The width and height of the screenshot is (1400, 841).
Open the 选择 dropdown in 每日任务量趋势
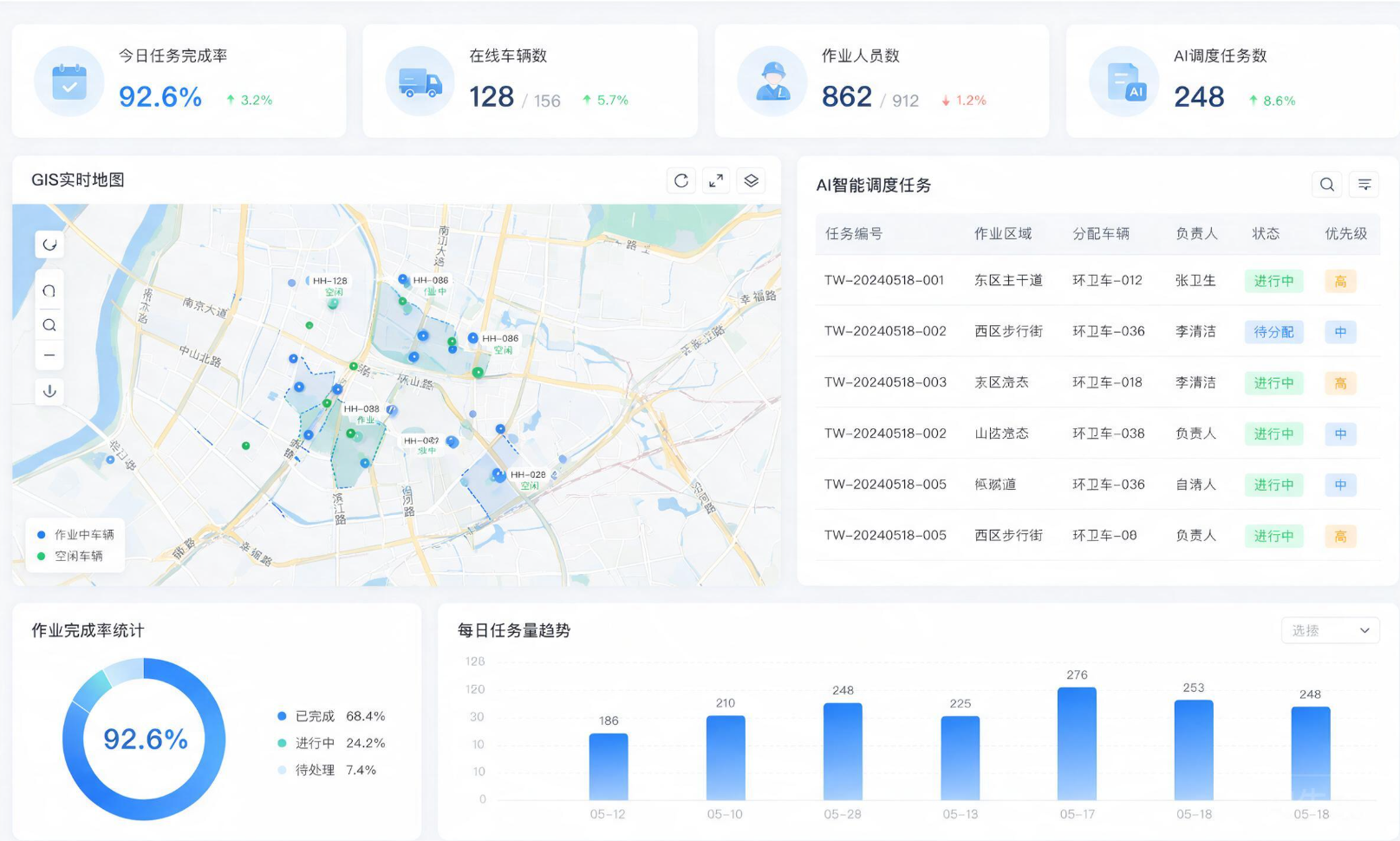(x=1330, y=630)
